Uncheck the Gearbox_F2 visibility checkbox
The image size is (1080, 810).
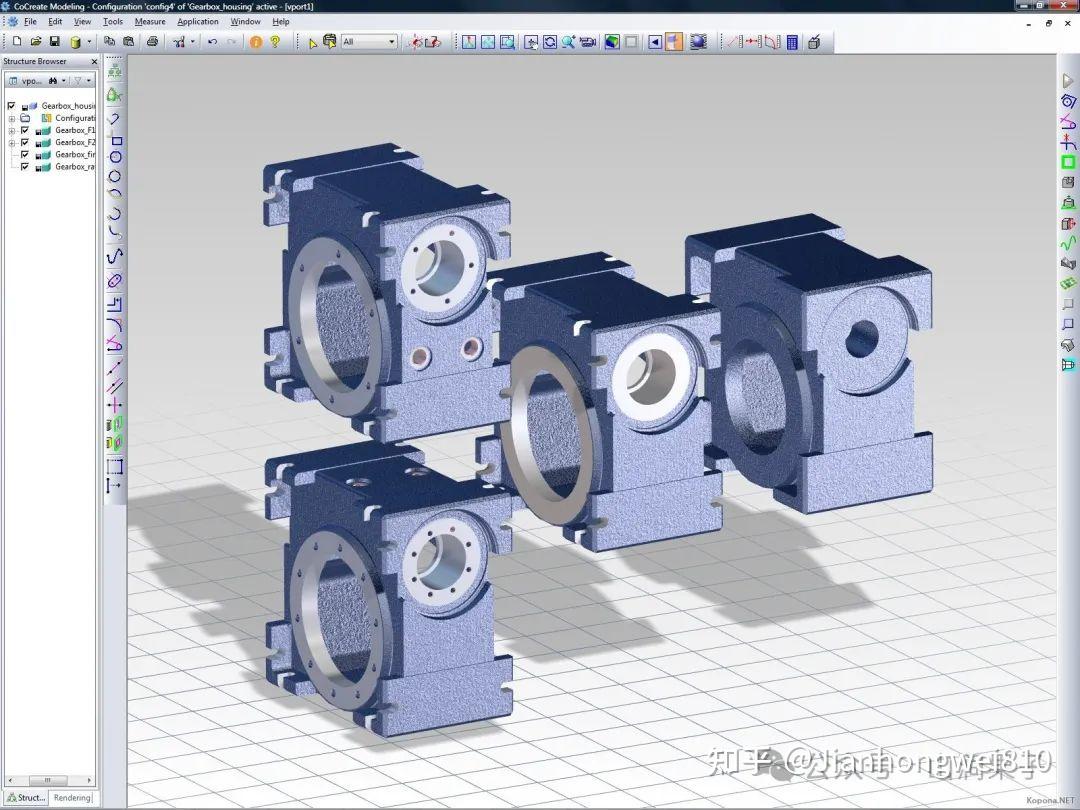pos(25,142)
